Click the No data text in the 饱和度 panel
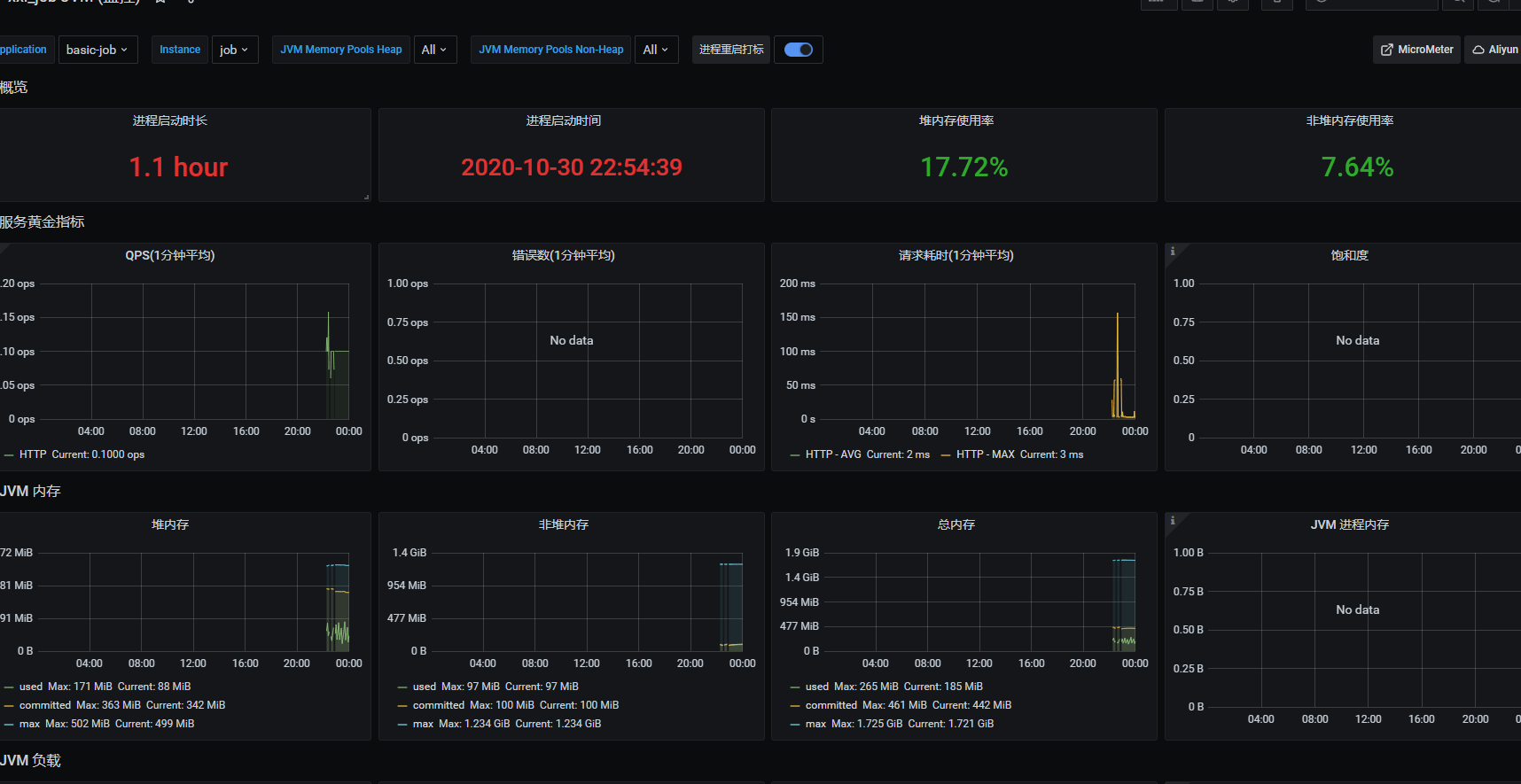Screen dimensions: 1521x784 [1358, 340]
